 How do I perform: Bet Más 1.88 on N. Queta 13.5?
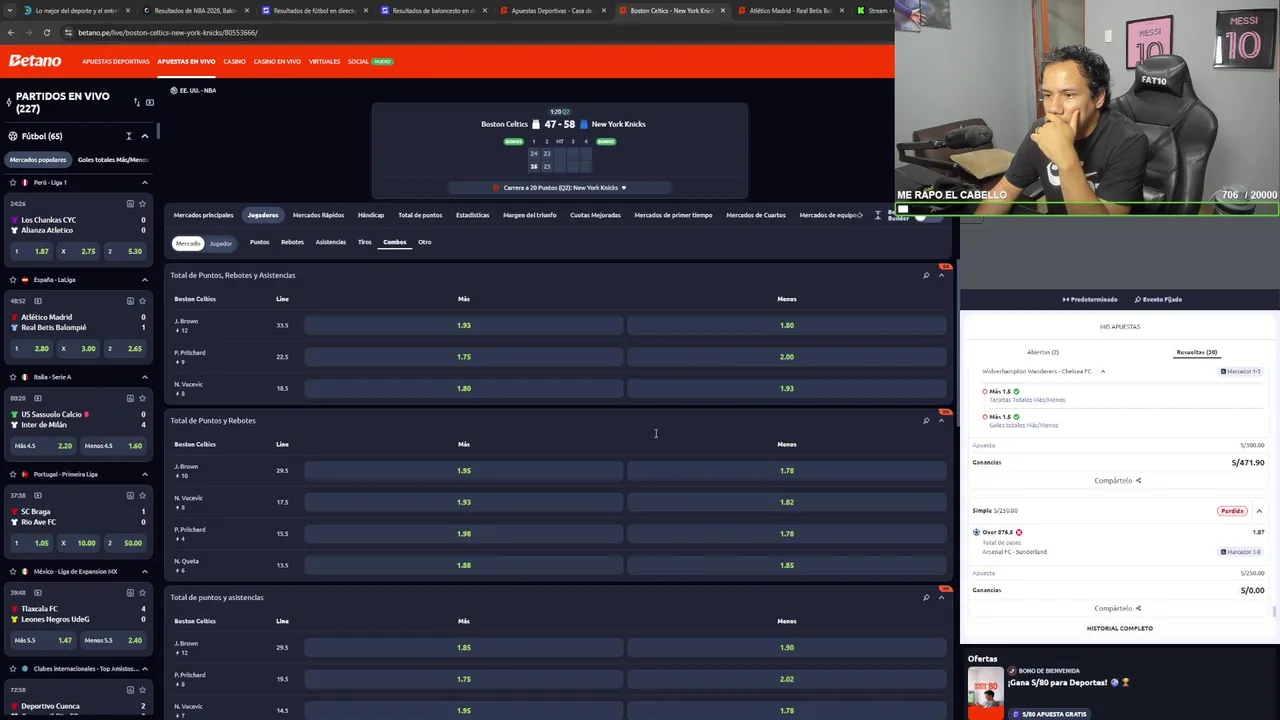click(x=464, y=565)
